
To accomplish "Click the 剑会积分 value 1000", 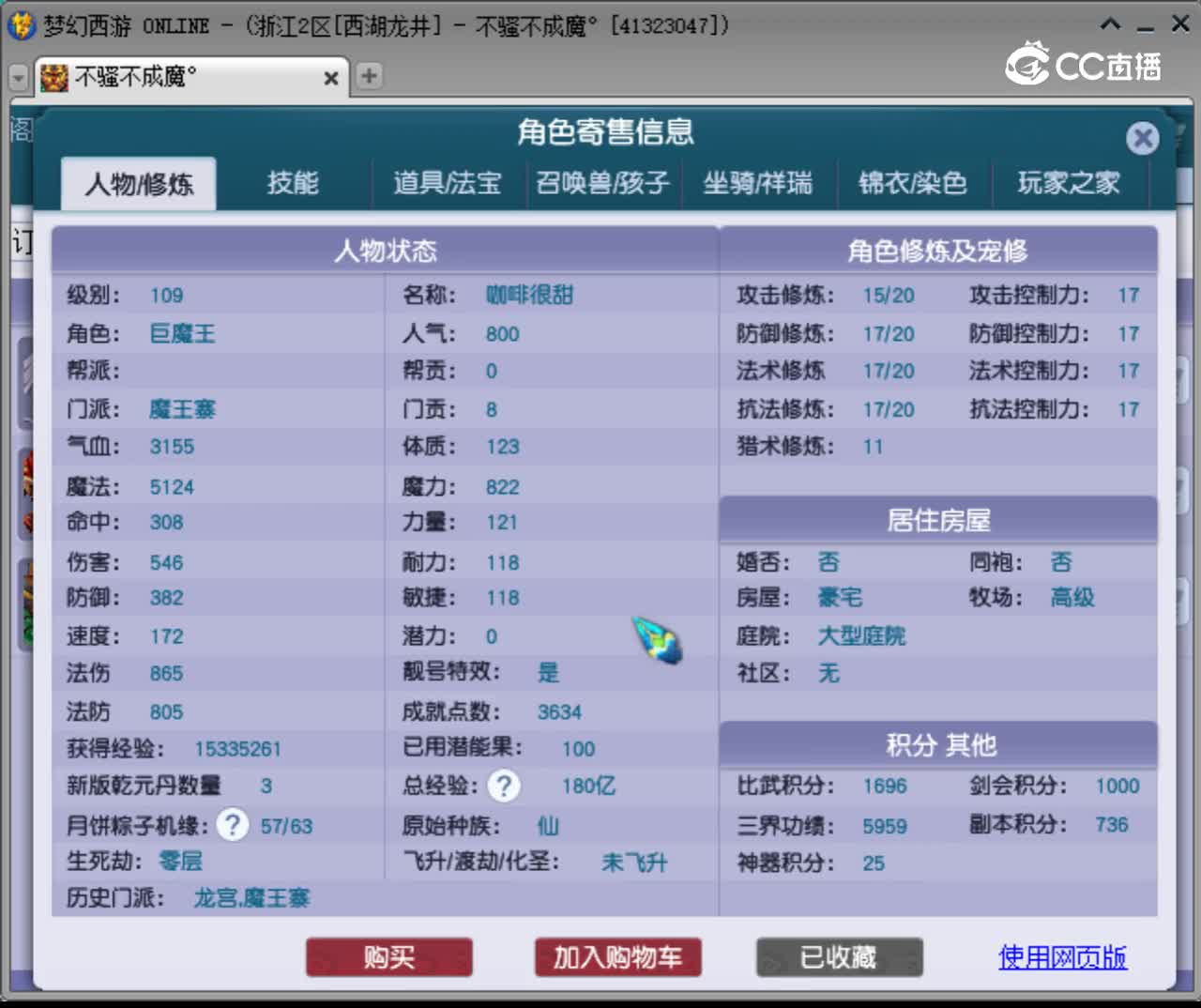I will coord(1117,786).
